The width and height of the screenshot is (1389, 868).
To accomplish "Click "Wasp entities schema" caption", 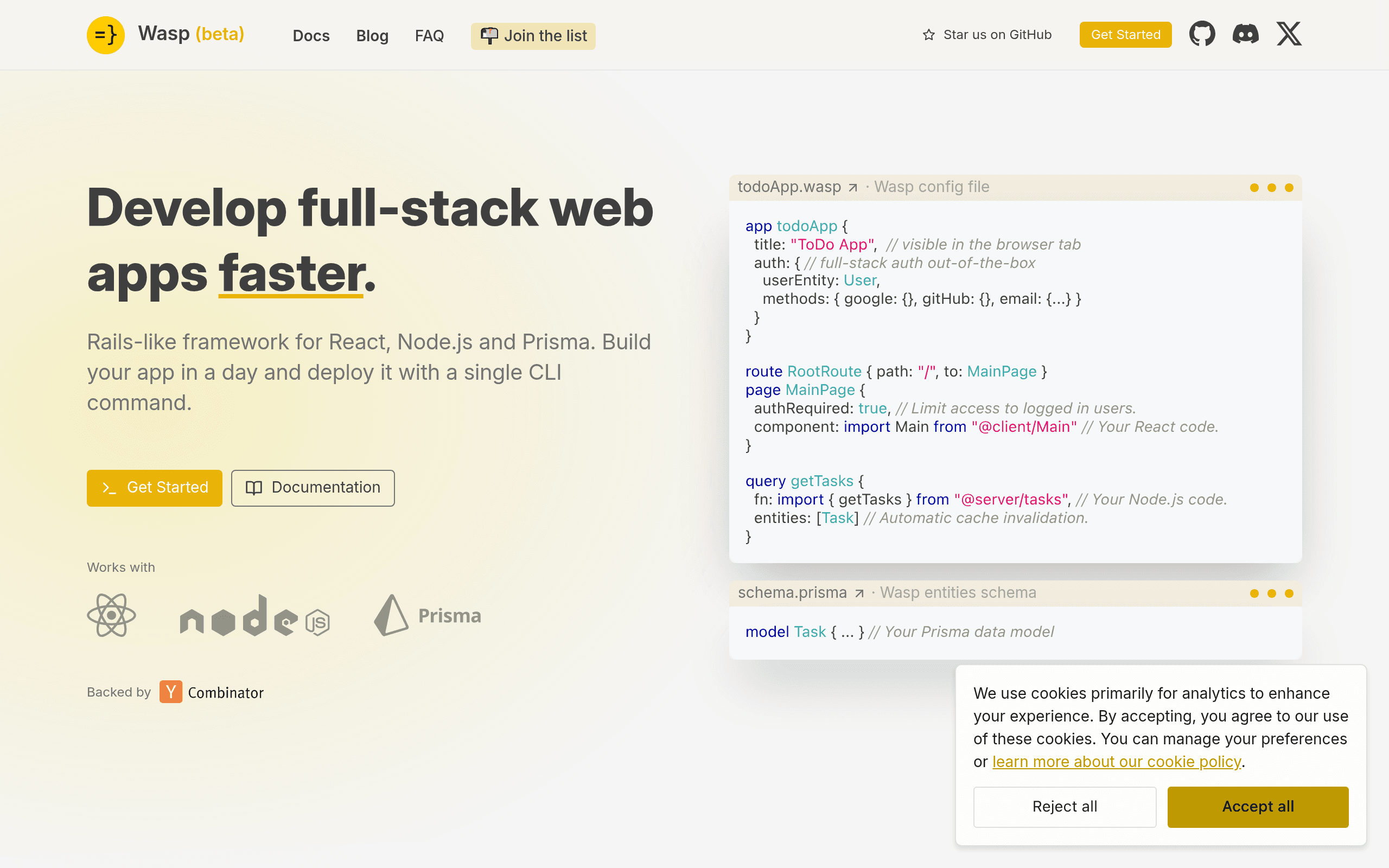I will pos(958,592).
